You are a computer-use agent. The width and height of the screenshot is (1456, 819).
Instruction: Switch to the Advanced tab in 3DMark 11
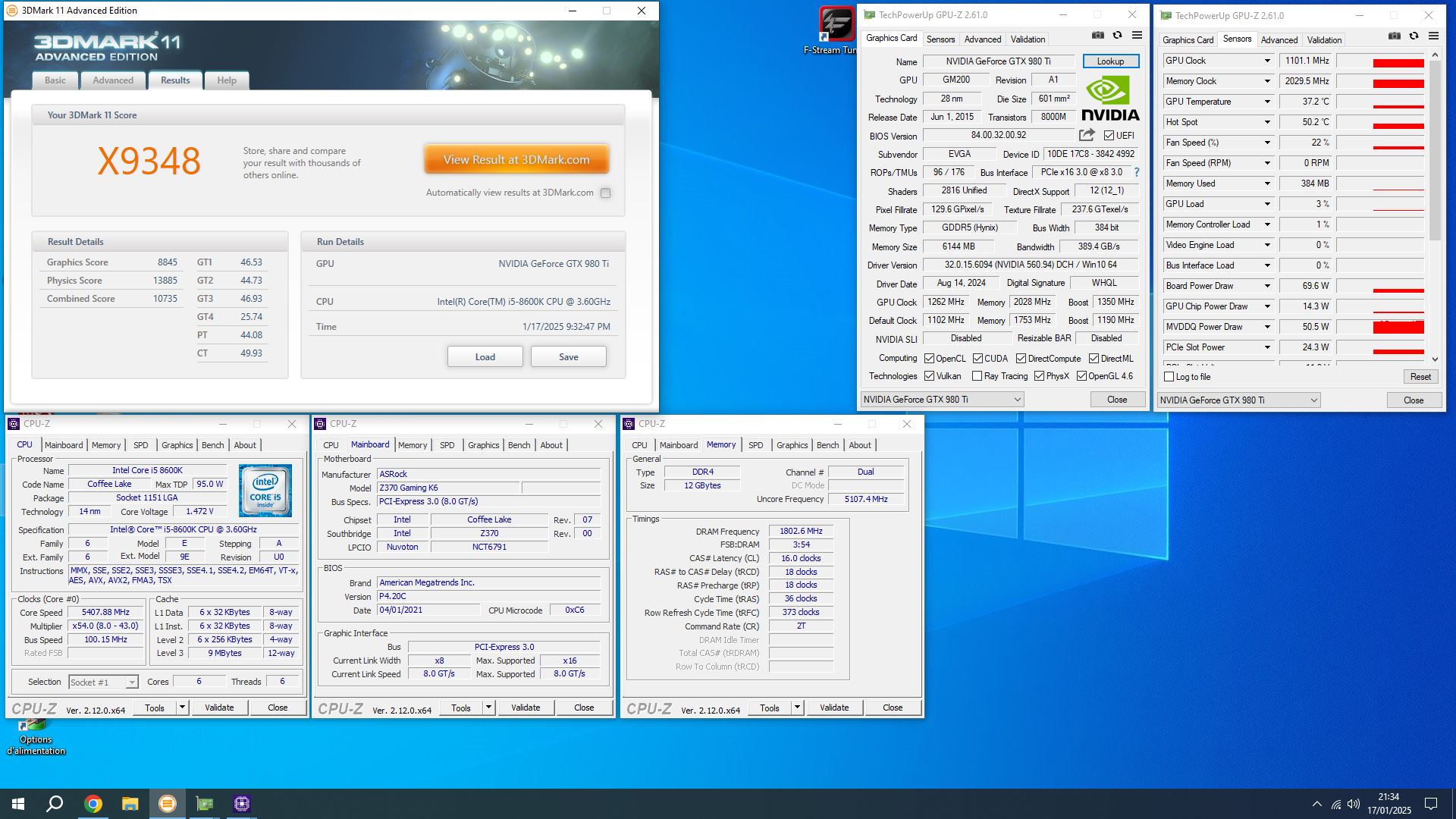click(x=113, y=80)
